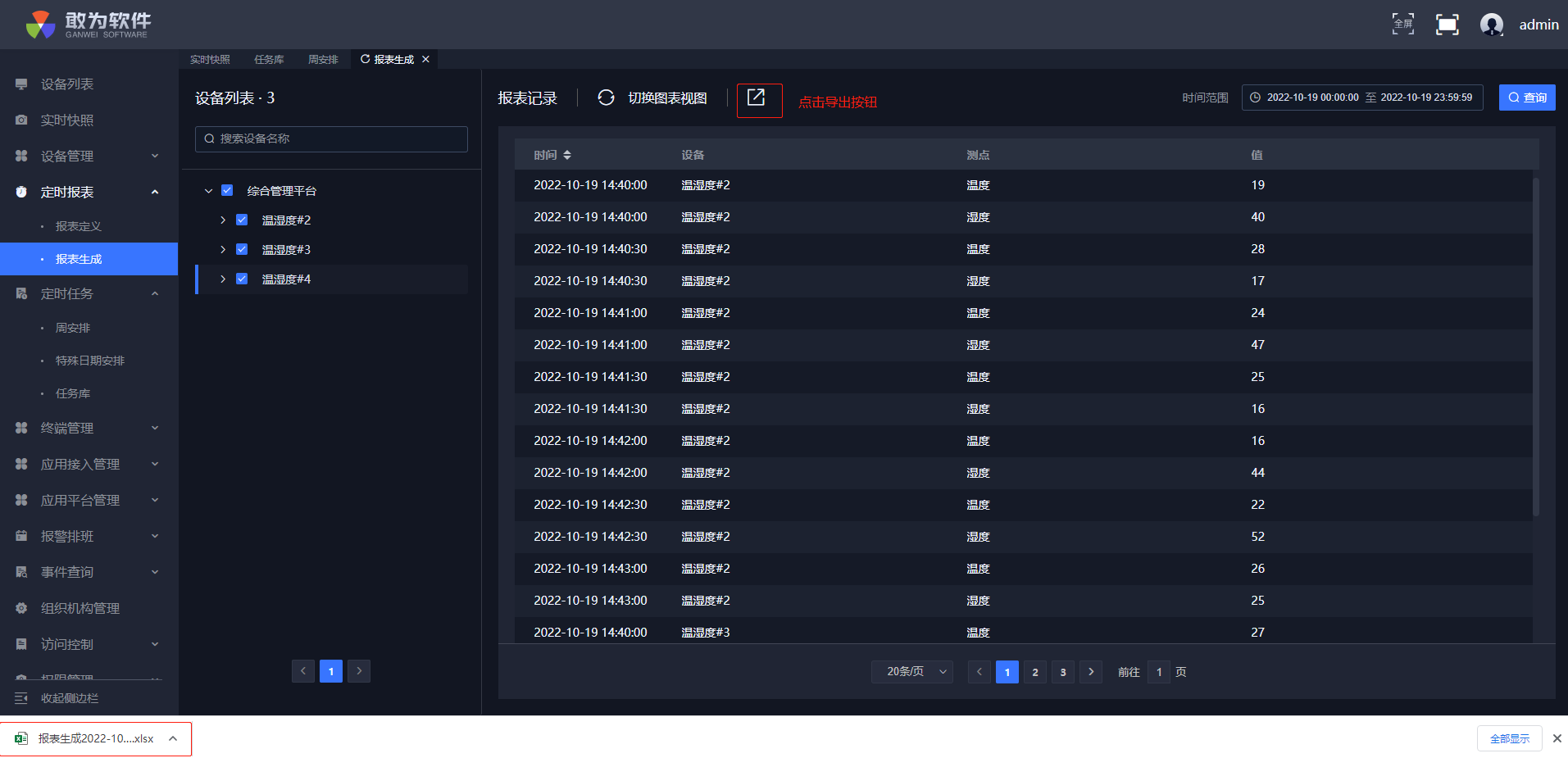Toggle the 温湿度#4 device checkbox

tap(242, 279)
